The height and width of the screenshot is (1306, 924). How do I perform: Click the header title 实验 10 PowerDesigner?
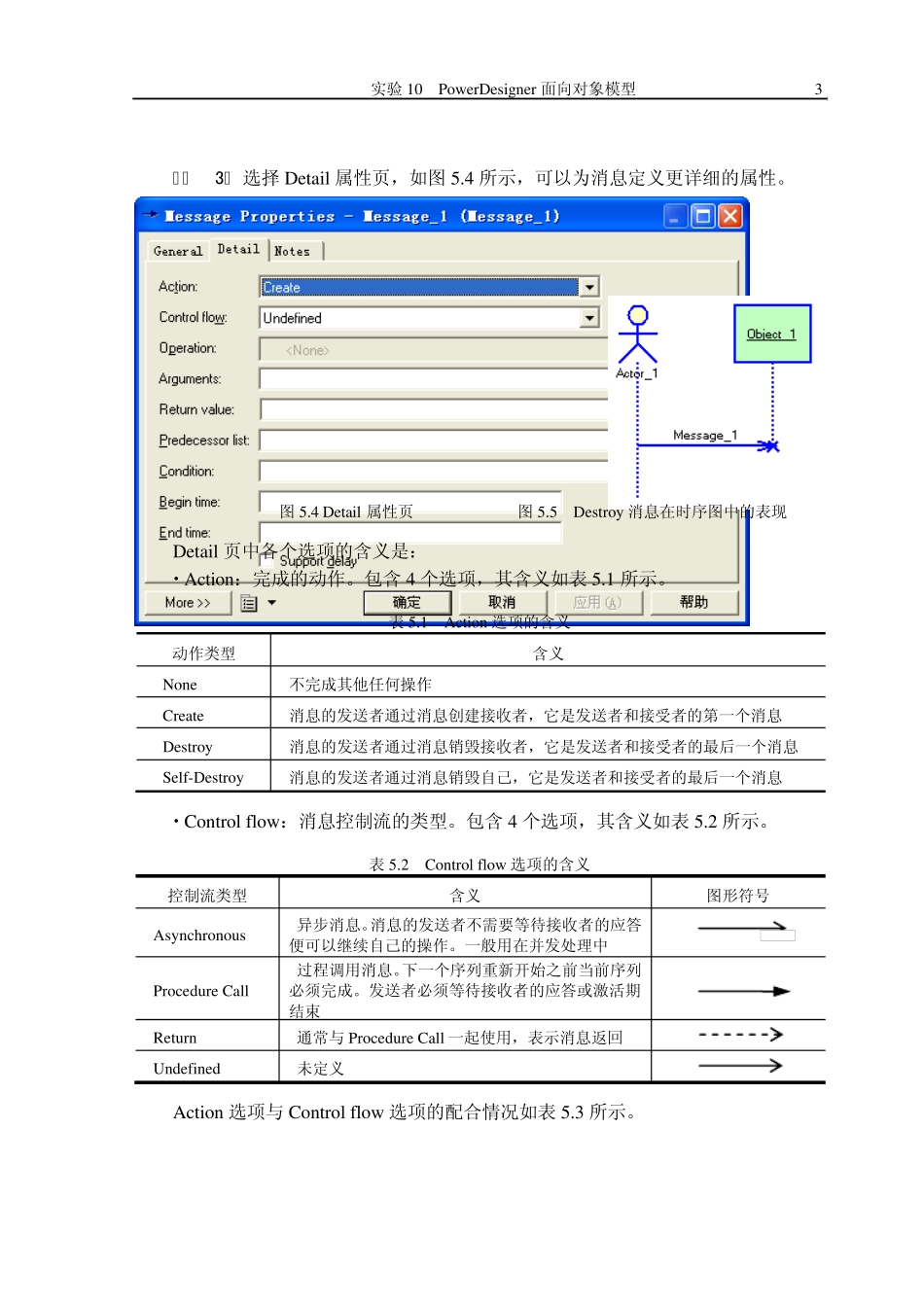coord(503,88)
